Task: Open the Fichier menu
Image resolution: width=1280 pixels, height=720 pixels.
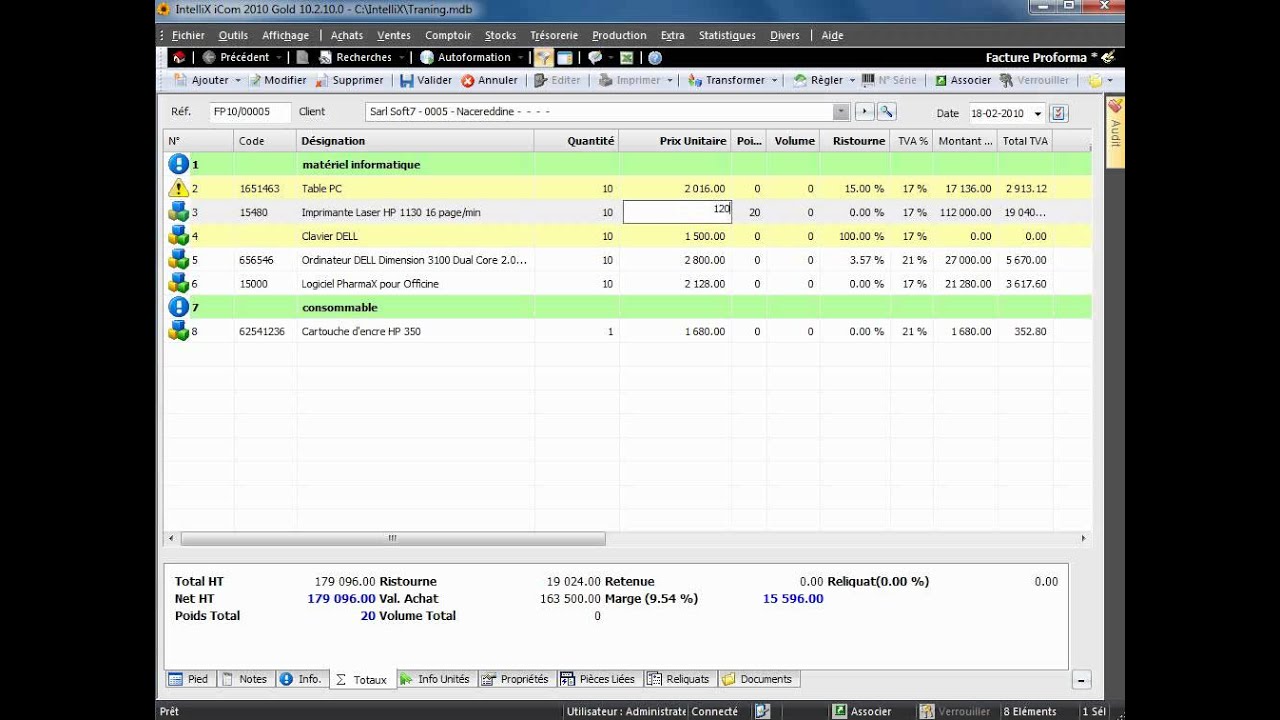Action: pyautogui.click(x=188, y=35)
